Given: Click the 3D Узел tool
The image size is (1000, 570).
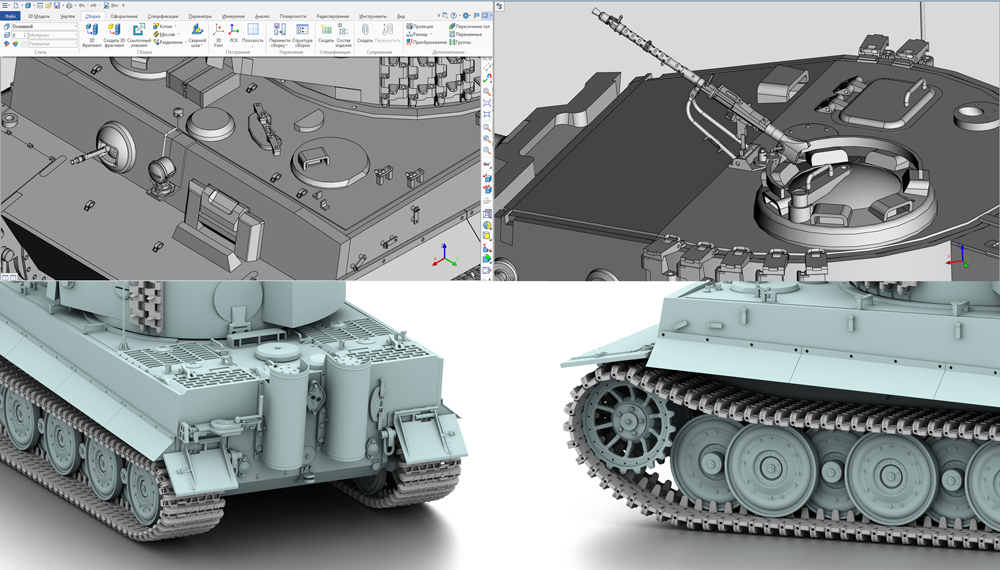Looking at the screenshot, I should coord(218,35).
